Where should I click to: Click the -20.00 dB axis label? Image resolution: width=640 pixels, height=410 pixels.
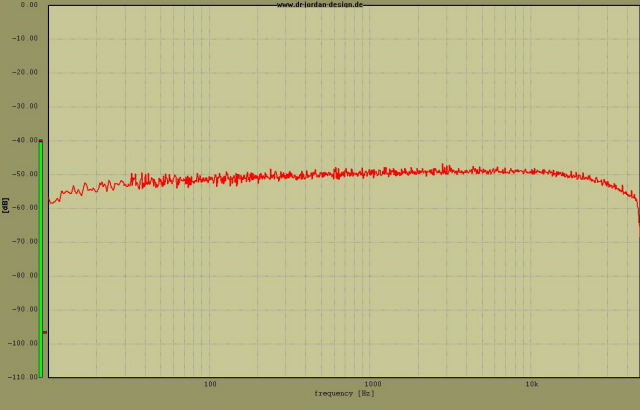[22, 72]
